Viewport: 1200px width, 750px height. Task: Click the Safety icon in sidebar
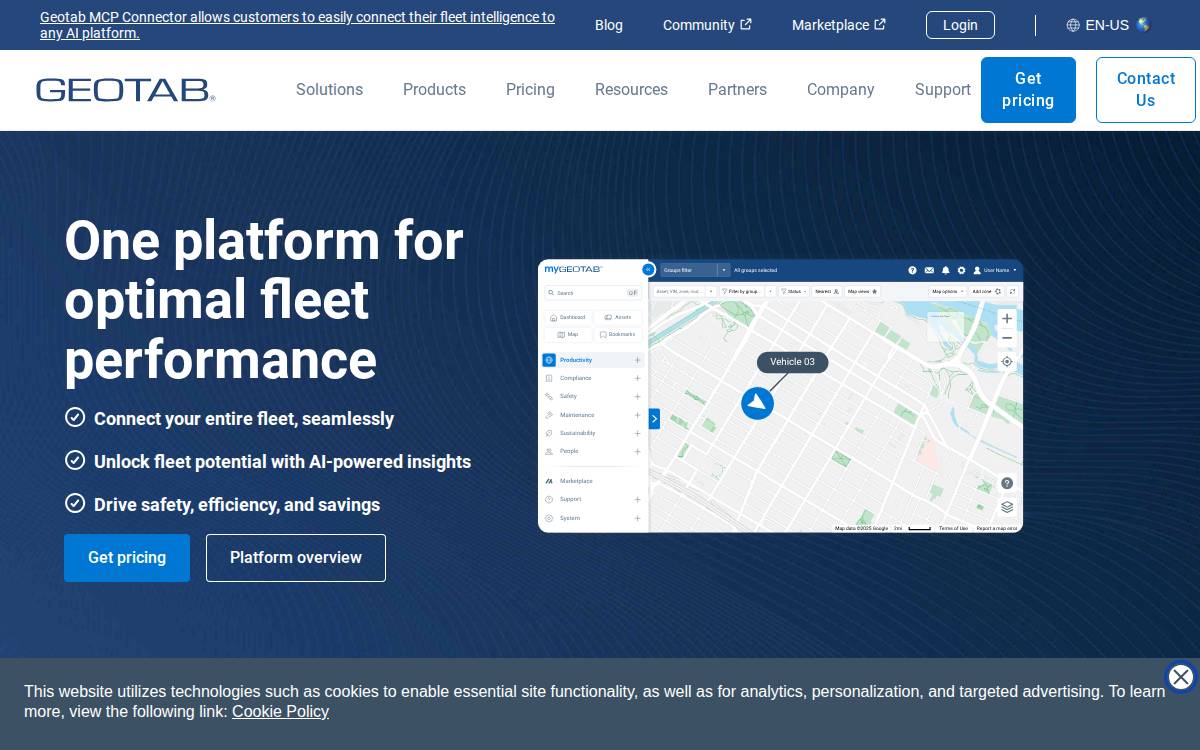(x=549, y=397)
